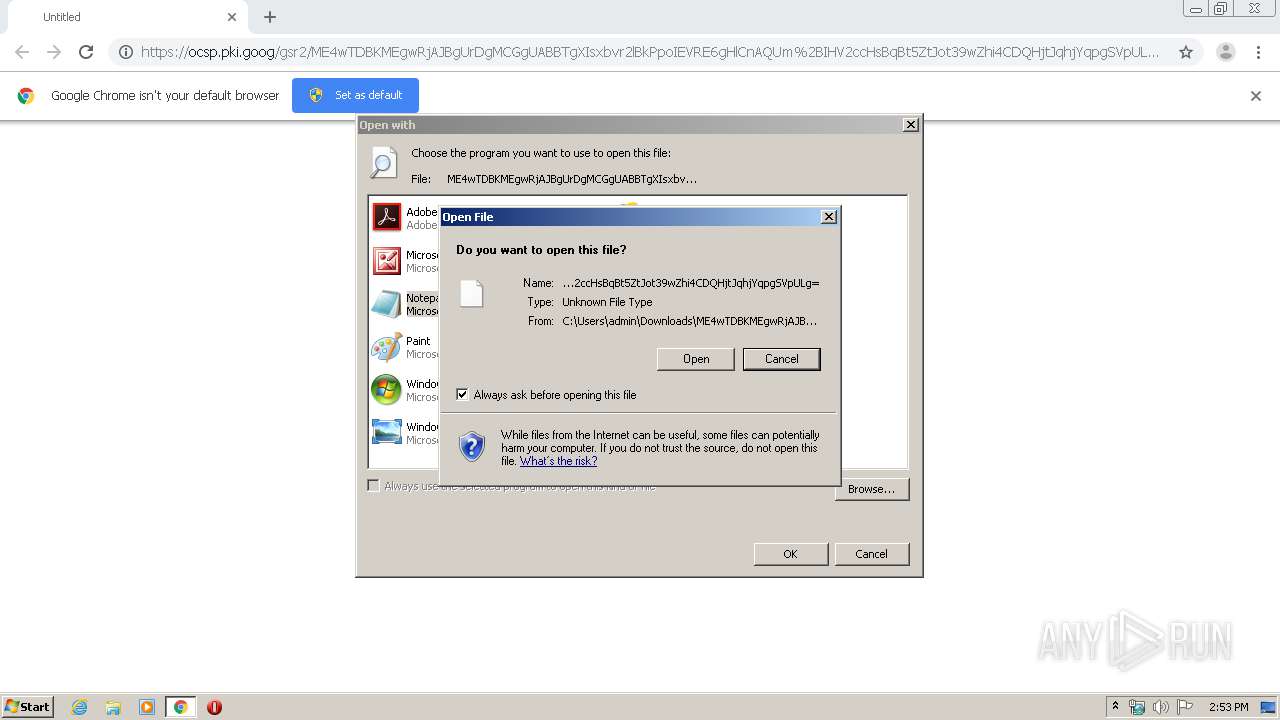The height and width of the screenshot is (720, 1280).
Task: Click the Action Center flag icon
Action: pyautogui.click(x=1185, y=707)
